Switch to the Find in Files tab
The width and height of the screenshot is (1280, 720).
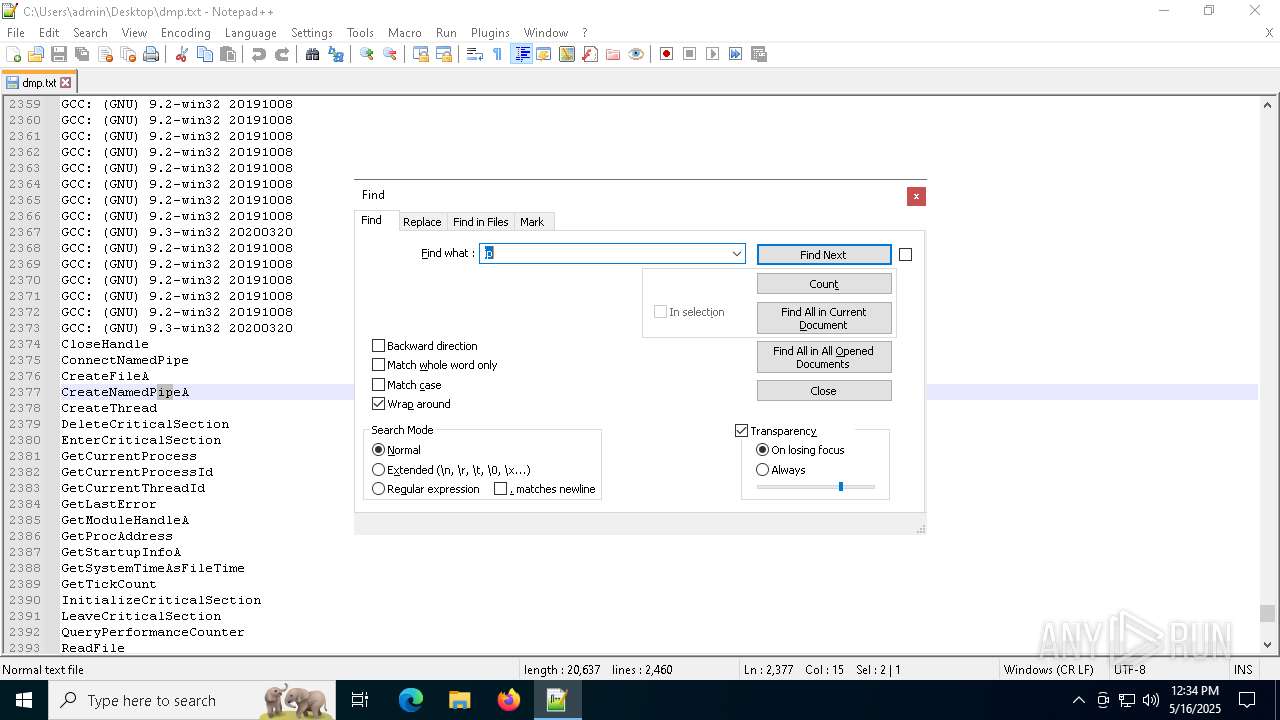(x=480, y=222)
